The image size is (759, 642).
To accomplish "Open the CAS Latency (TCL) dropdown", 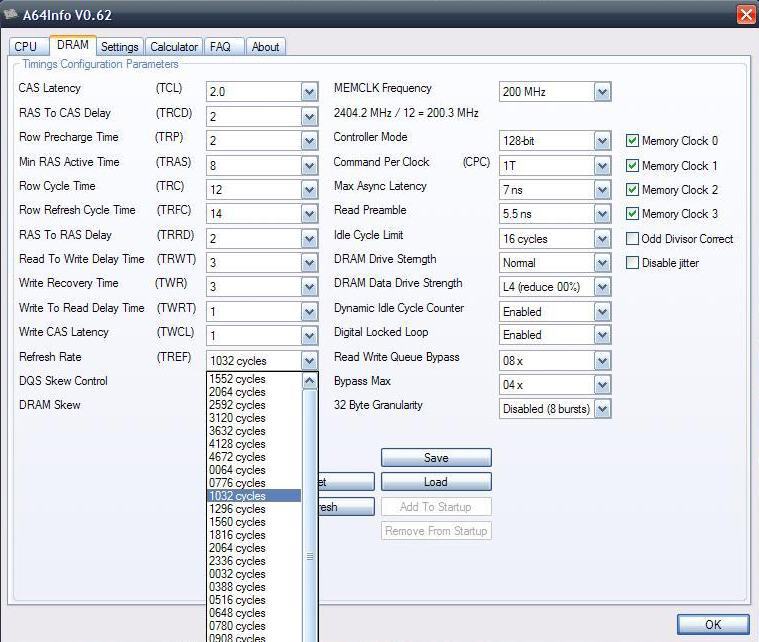I will point(309,92).
